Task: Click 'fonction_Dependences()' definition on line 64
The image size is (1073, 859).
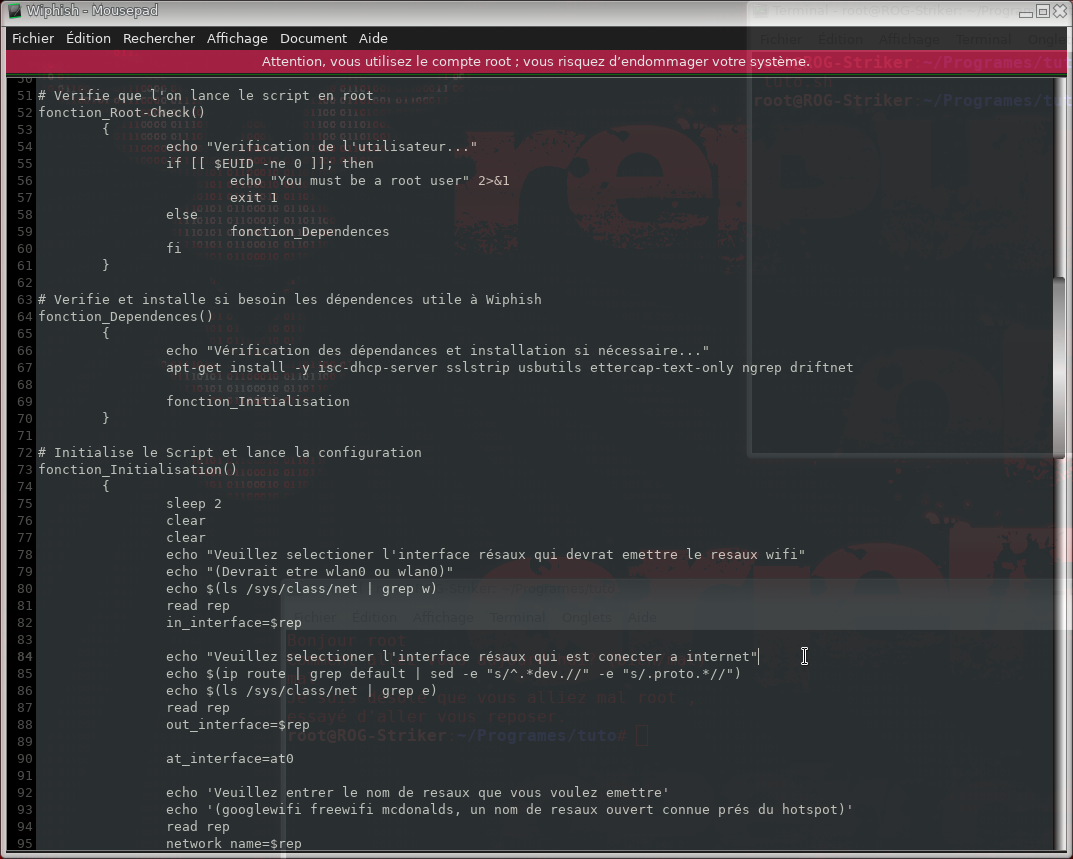Action: tap(126, 316)
